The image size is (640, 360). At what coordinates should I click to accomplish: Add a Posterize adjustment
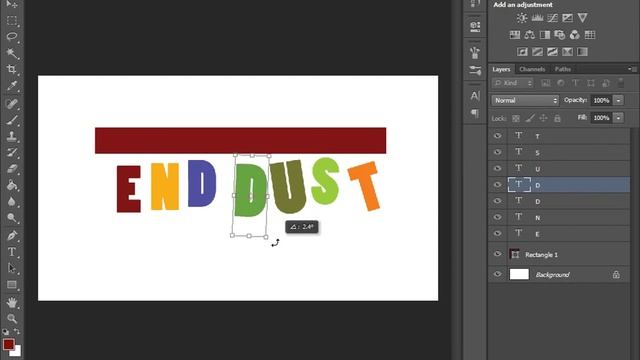pos(537,52)
